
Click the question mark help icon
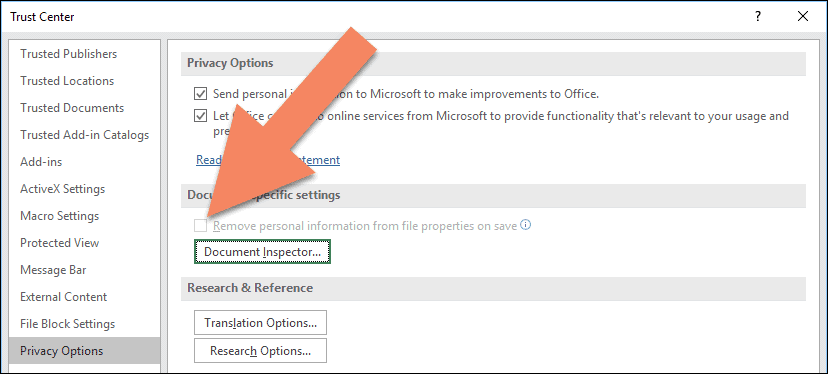pos(758,16)
